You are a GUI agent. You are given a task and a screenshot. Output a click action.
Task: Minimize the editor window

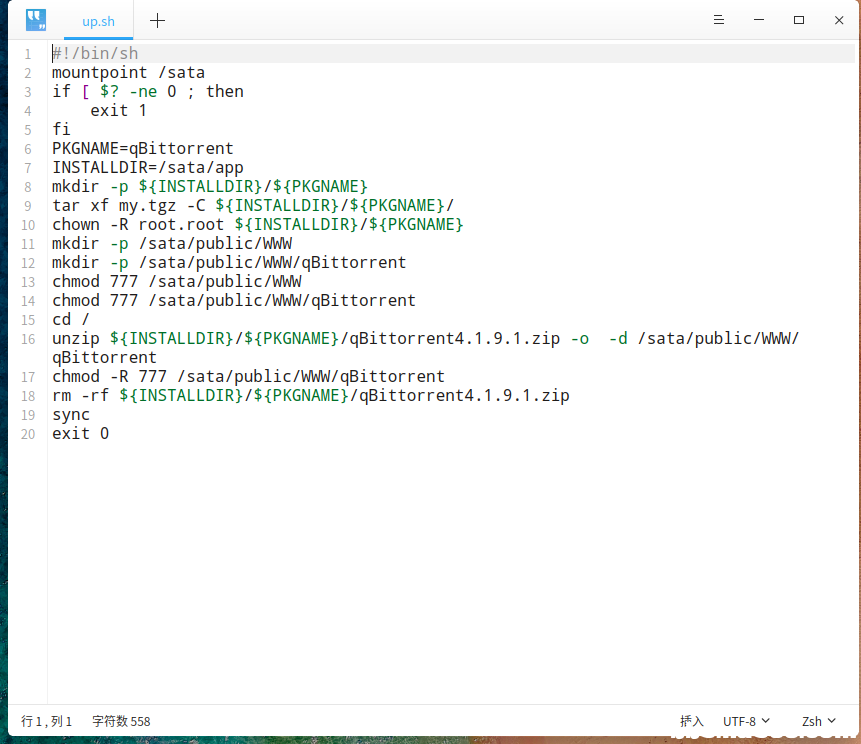(x=759, y=20)
